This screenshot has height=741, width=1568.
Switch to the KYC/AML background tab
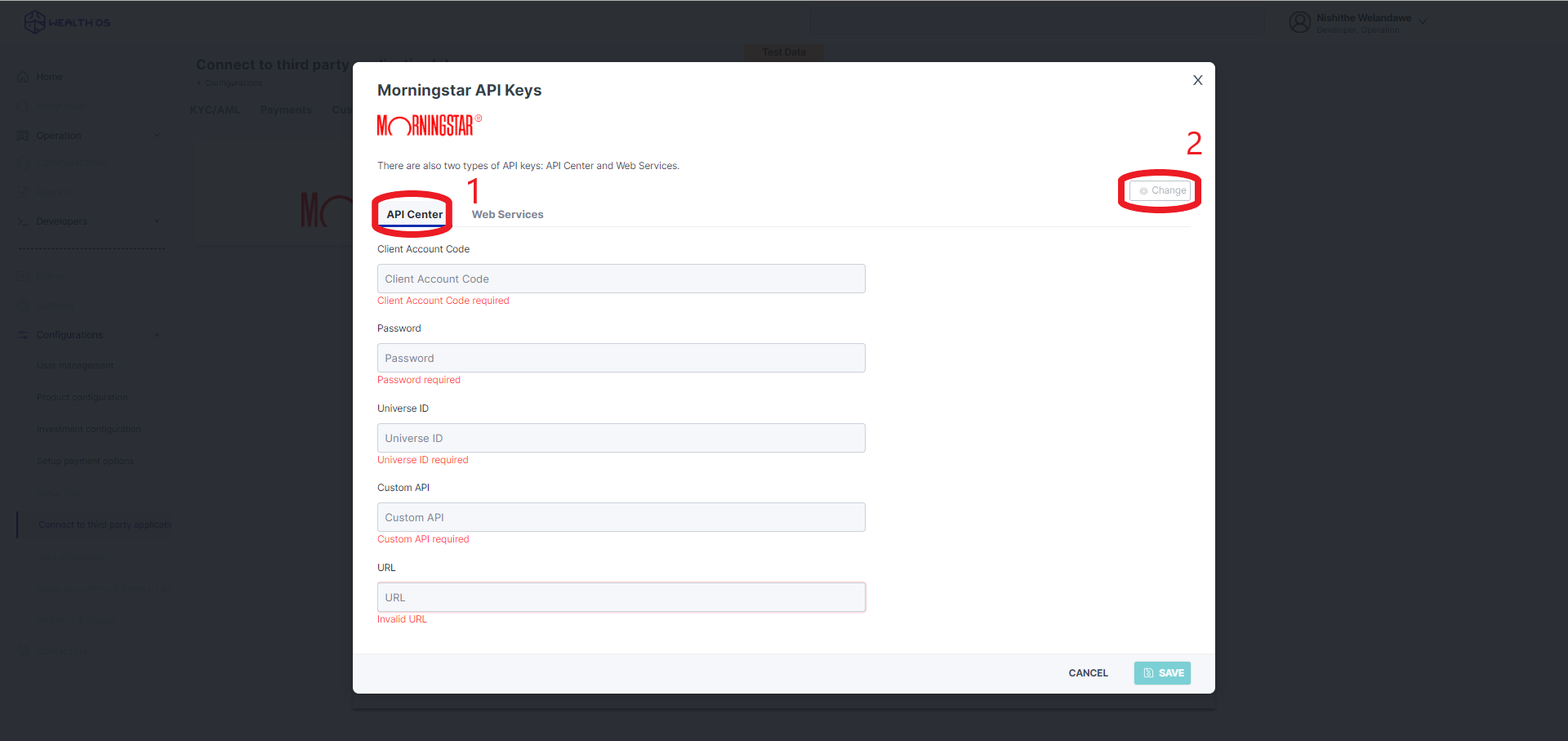click(216, 110)
